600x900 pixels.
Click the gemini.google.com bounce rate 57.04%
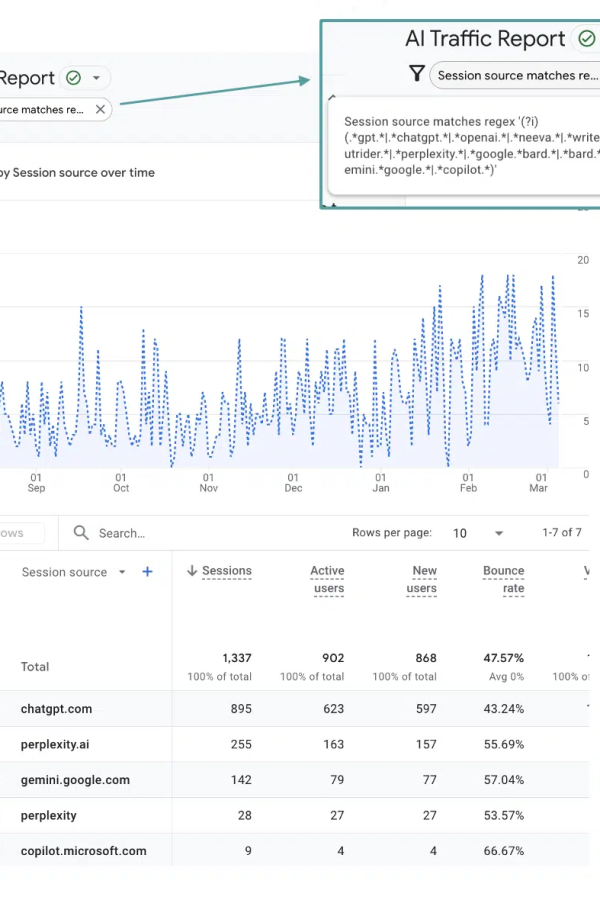coord(504,780)
